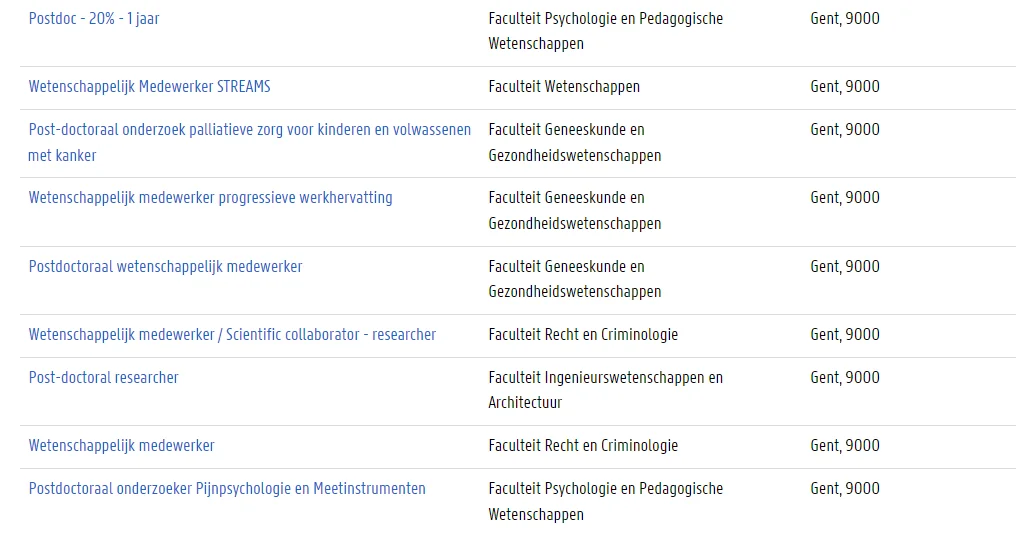Open Scientific collaborator - researcher vacancy
Viewport: 1016px width, 541px height.
click(x=232, y=335)
